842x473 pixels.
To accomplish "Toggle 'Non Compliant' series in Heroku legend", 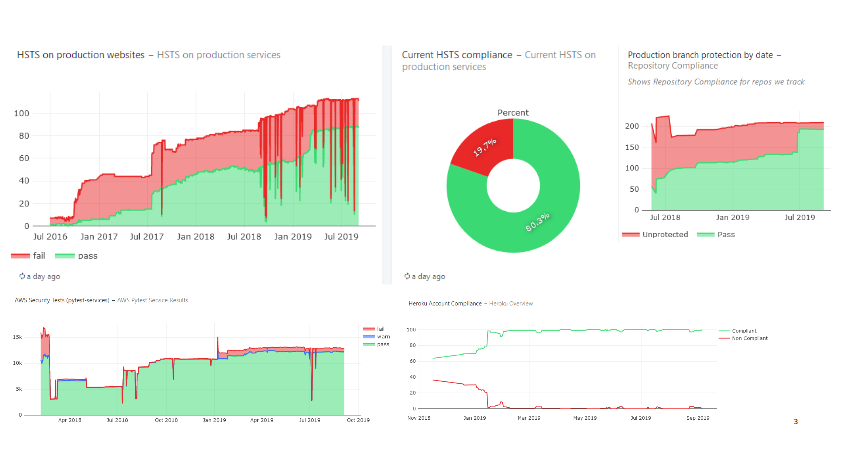I will click(743, 338).
